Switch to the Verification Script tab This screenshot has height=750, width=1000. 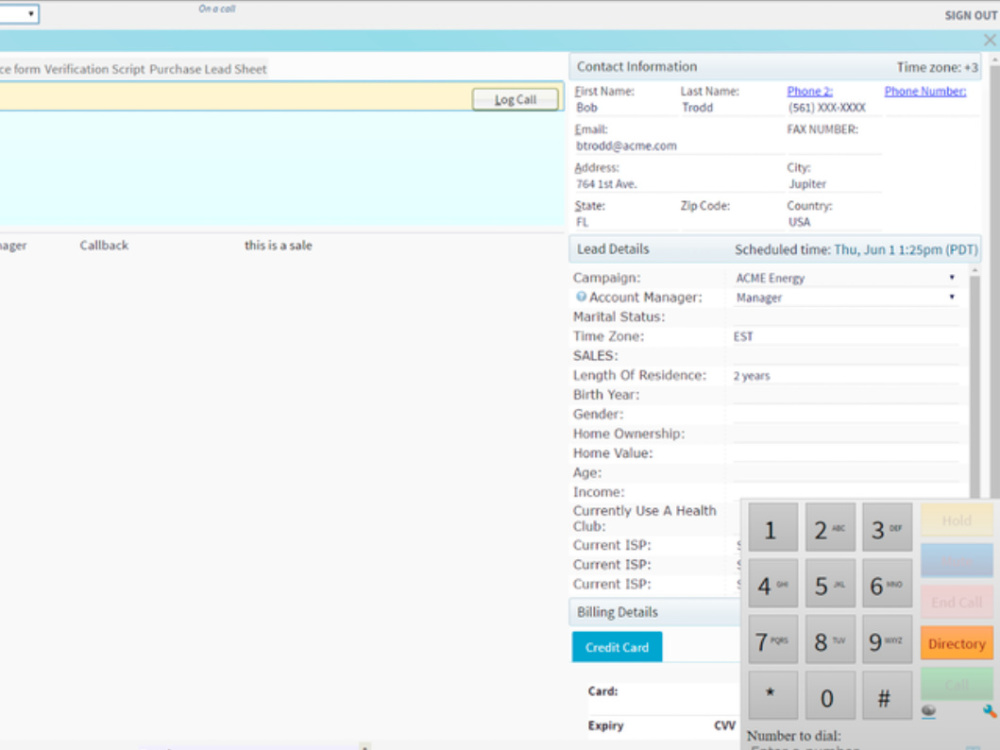(94, 69)
